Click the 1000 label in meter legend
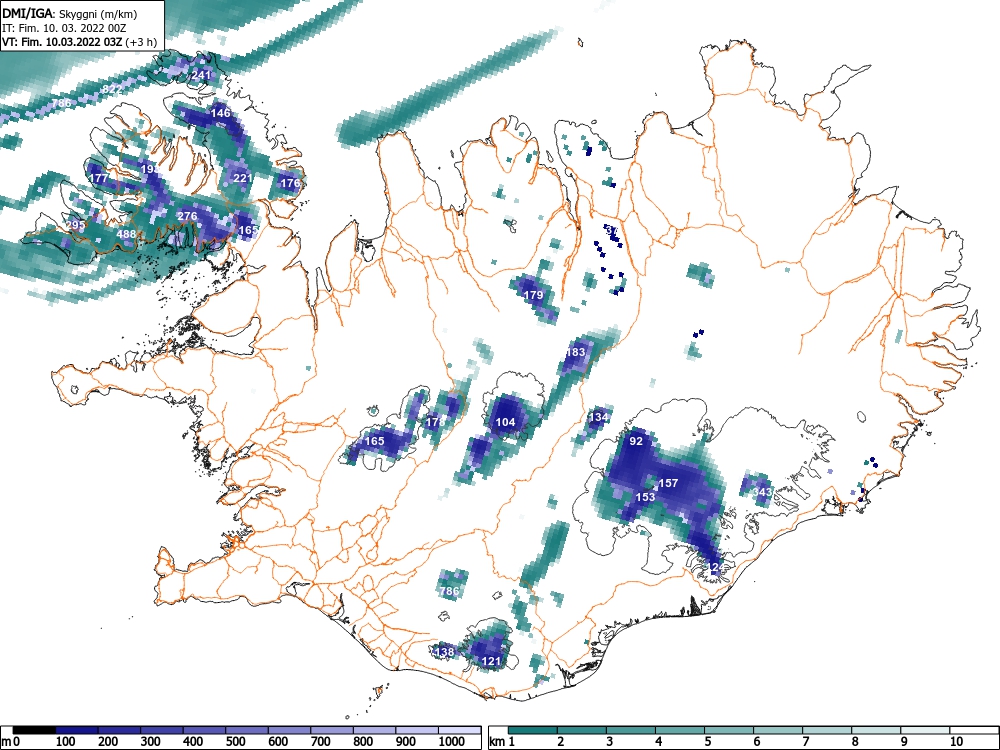1000x750 pixels. tap(451, 742)
